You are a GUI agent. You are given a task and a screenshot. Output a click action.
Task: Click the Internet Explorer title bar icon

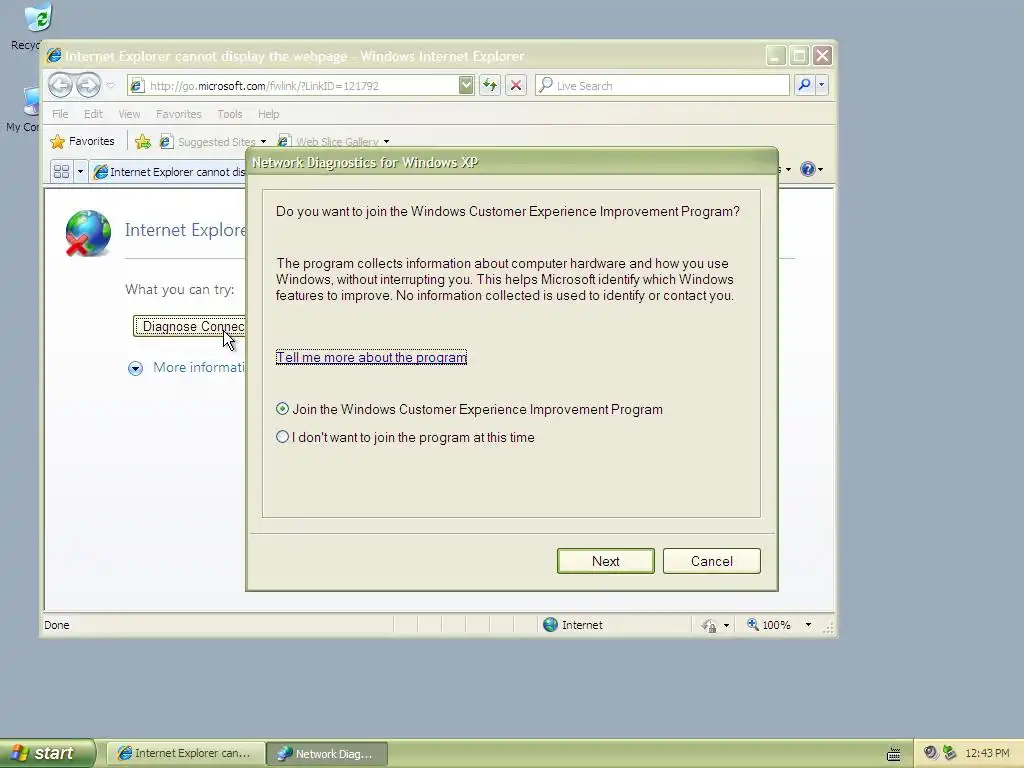(x=54, y=56)
